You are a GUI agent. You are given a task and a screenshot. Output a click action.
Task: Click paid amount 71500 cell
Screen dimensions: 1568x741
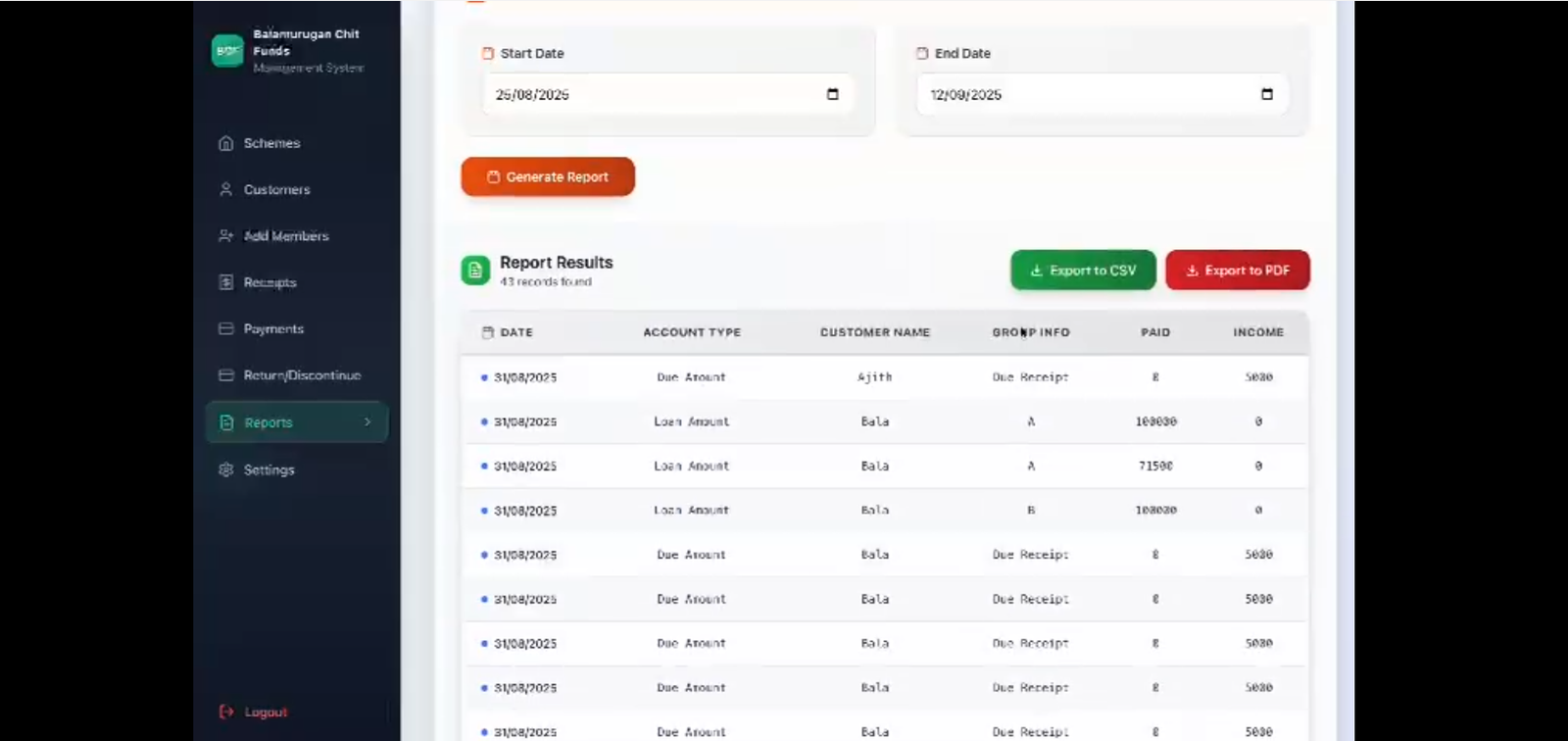(x=1155, y=467)
